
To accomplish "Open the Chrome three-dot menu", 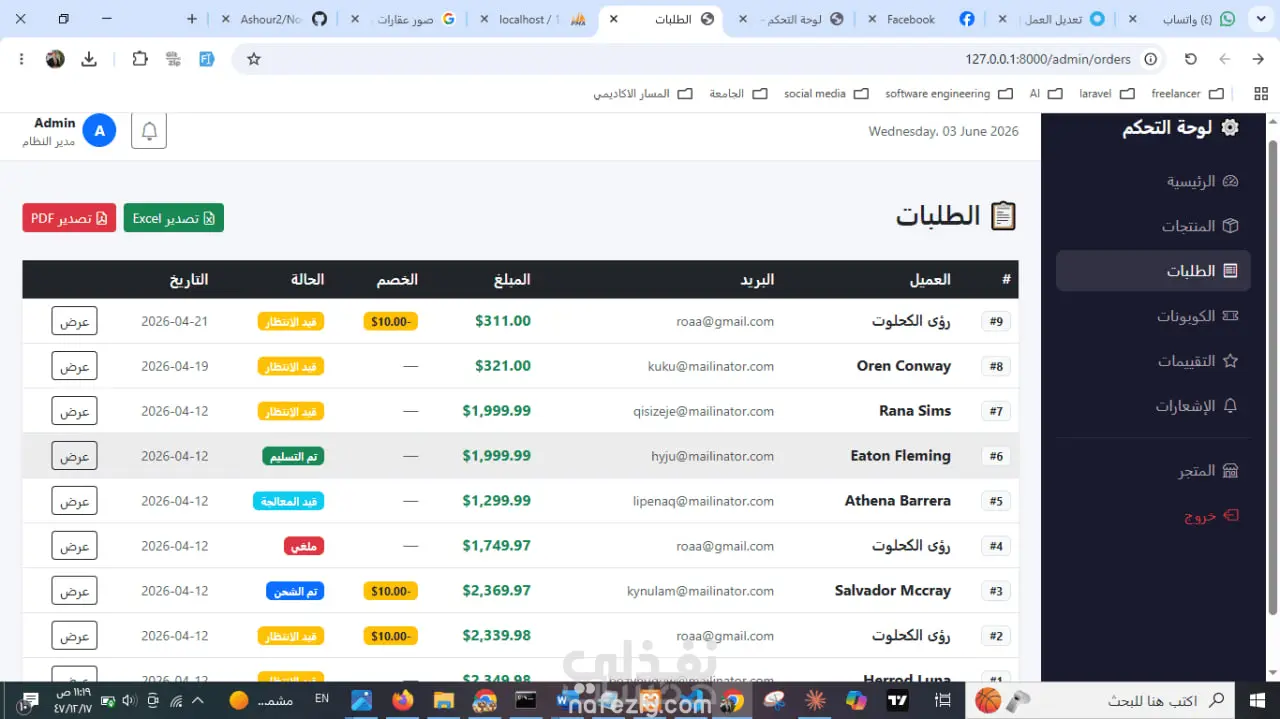I will 21,59.
